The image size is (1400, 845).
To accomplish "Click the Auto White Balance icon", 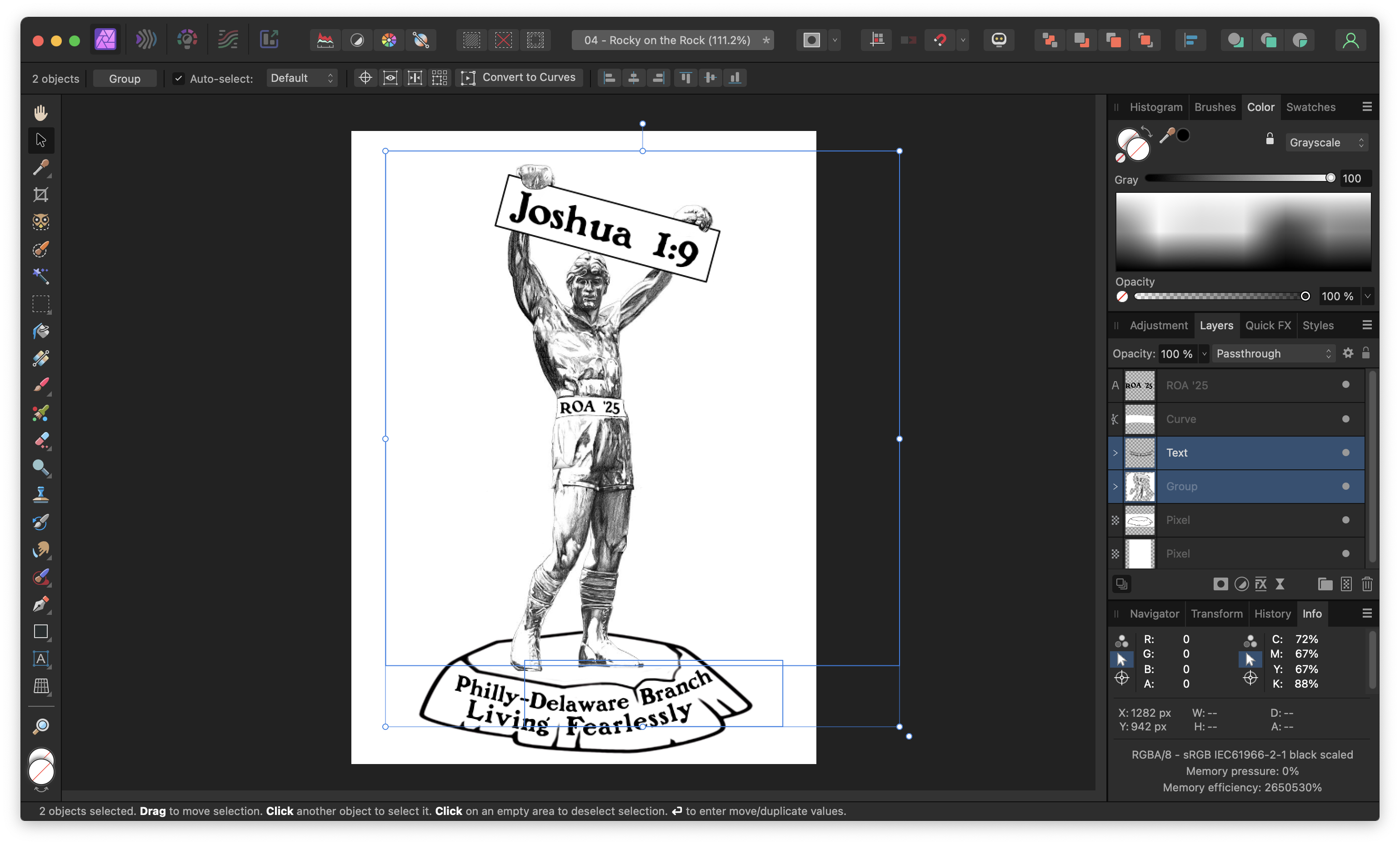I will [x=421, y=40].
